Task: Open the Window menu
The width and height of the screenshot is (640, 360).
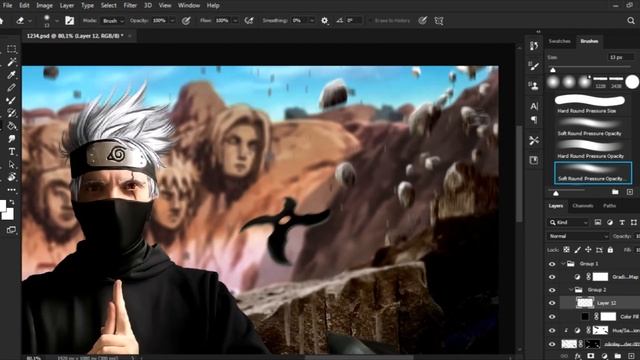Action: (x=189, y=5)
